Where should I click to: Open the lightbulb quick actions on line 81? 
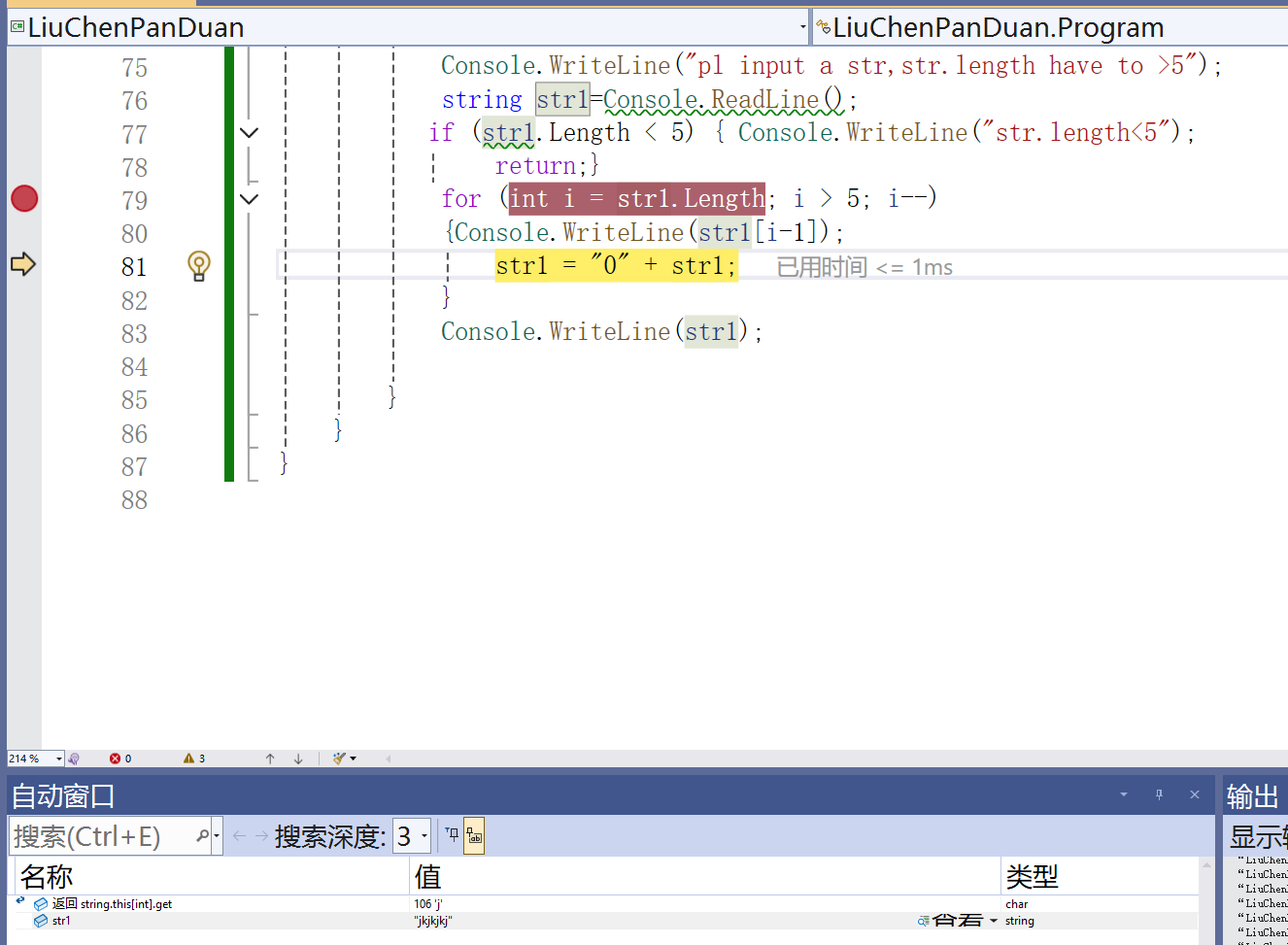(198, 265)
